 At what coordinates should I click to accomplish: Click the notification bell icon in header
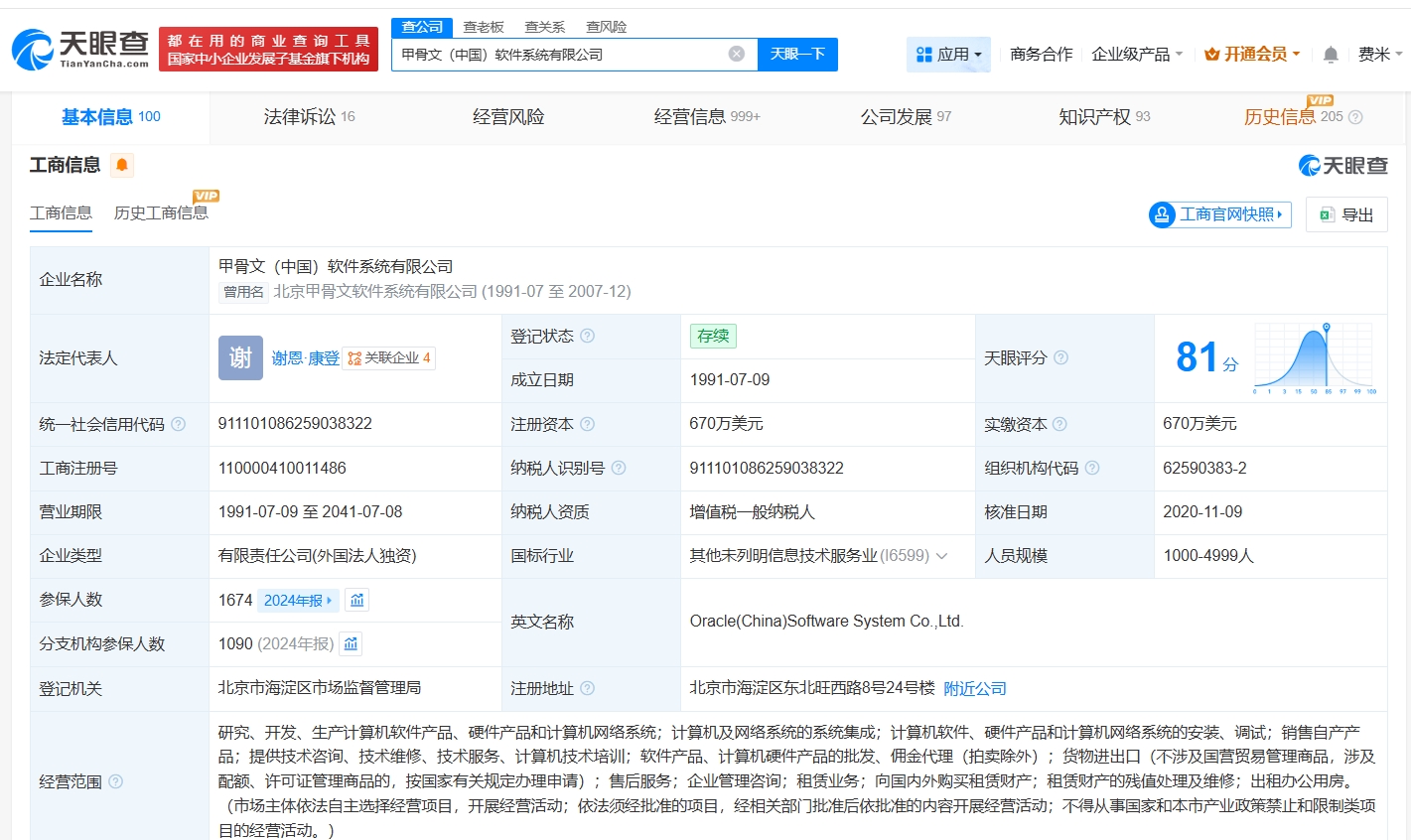pyautogui.click(x=1331, y=55)
